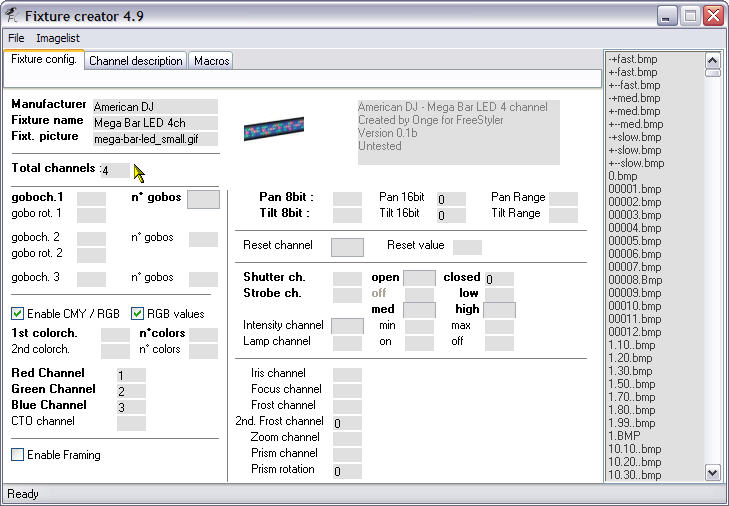This screenshot has width=729, height=506.
Task: Click the Iris channel input field
Action: tap(347, 375)
